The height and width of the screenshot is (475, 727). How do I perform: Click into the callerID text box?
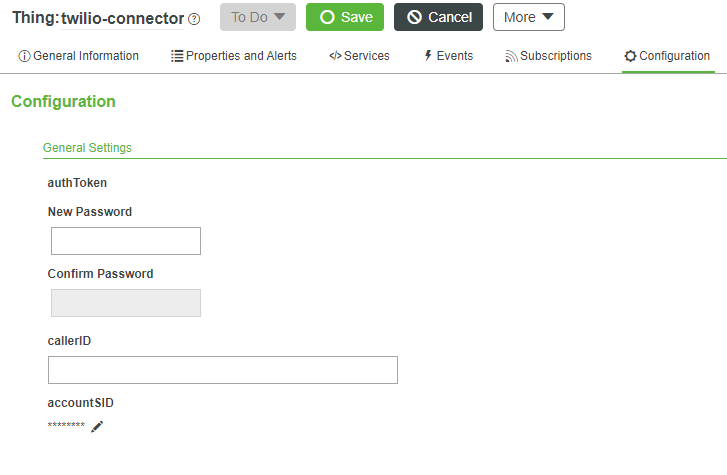click(x=223, y=370)
